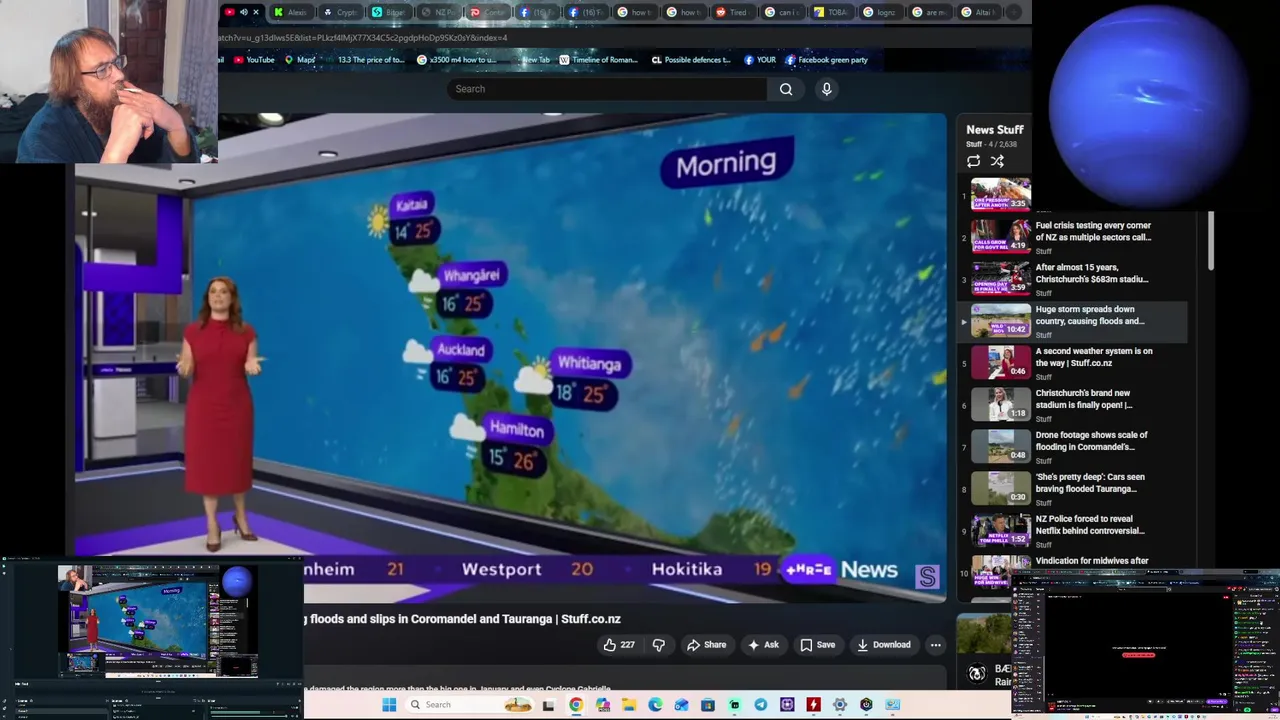Open File Explorer from the taskbar
1280x720 pixels.
pyautogui.click(x=629, y=705)
